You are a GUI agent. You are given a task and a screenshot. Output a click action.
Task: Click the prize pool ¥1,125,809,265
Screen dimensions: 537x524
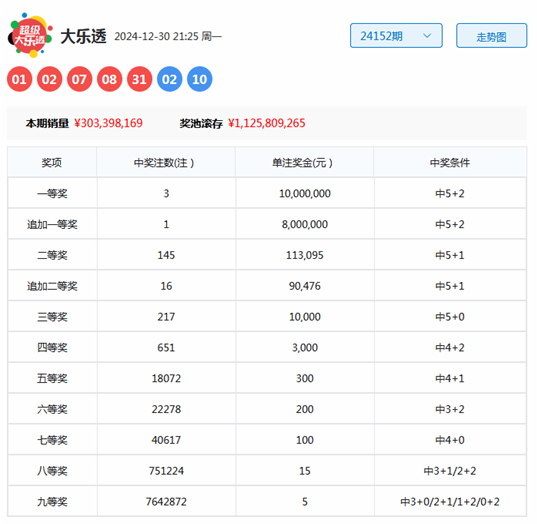point(266,123)
